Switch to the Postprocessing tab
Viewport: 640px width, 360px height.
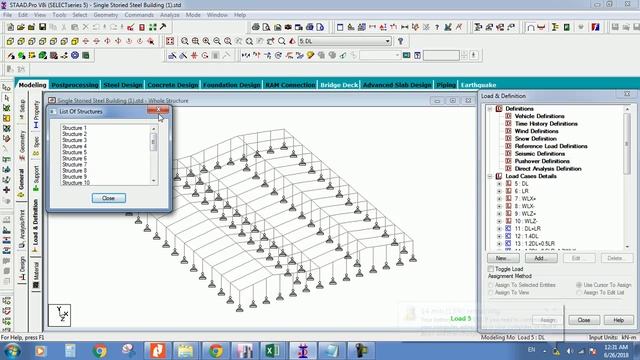(75, 85)
